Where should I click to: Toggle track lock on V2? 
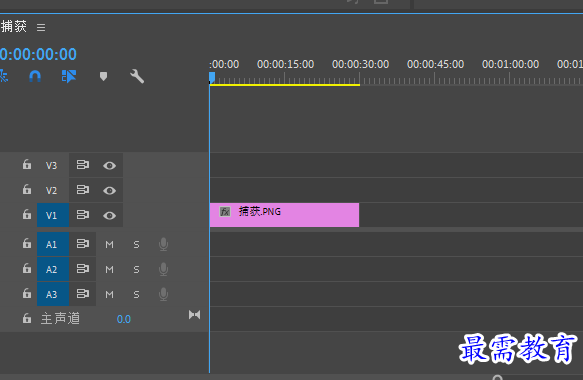click(27, 190)
